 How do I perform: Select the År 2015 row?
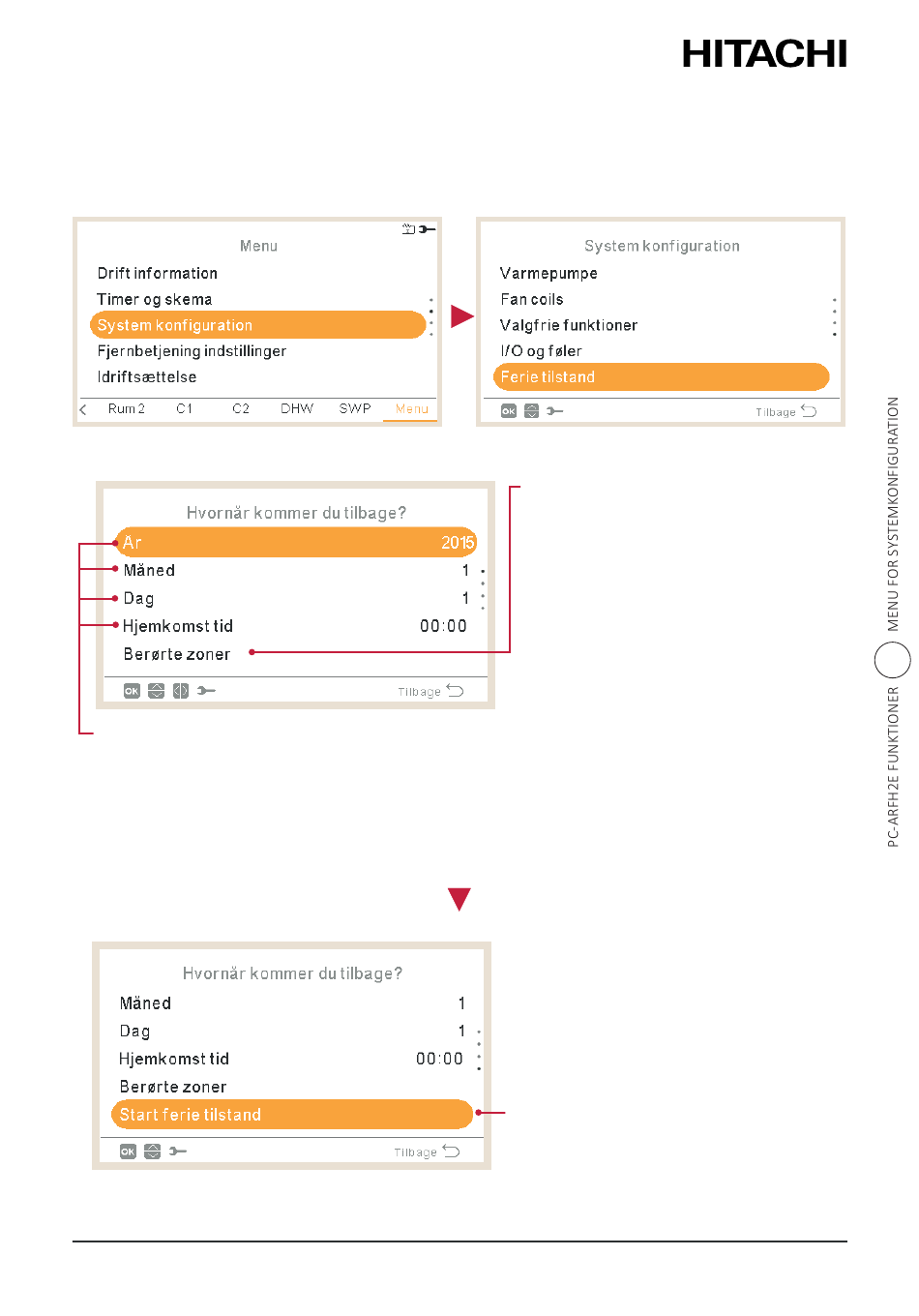point(296,542)
